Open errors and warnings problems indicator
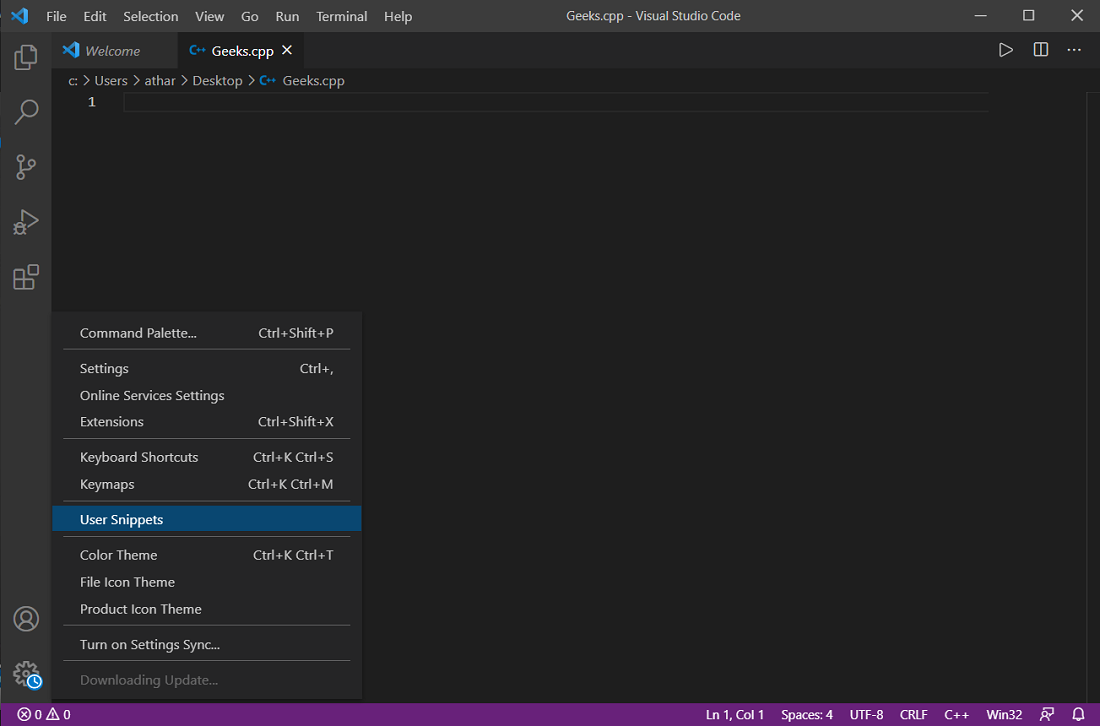1100x726 pixels. (x=43, y=714)
